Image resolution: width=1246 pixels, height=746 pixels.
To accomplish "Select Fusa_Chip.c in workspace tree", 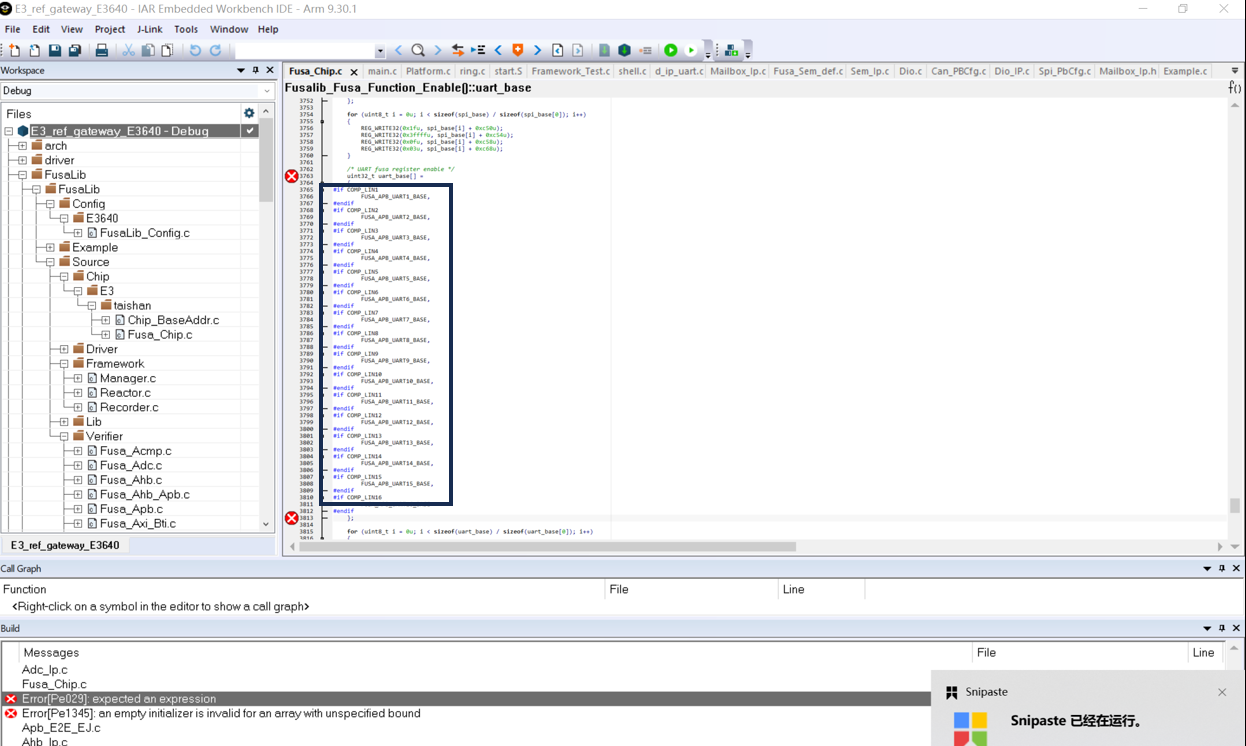I will coord(159,335).
